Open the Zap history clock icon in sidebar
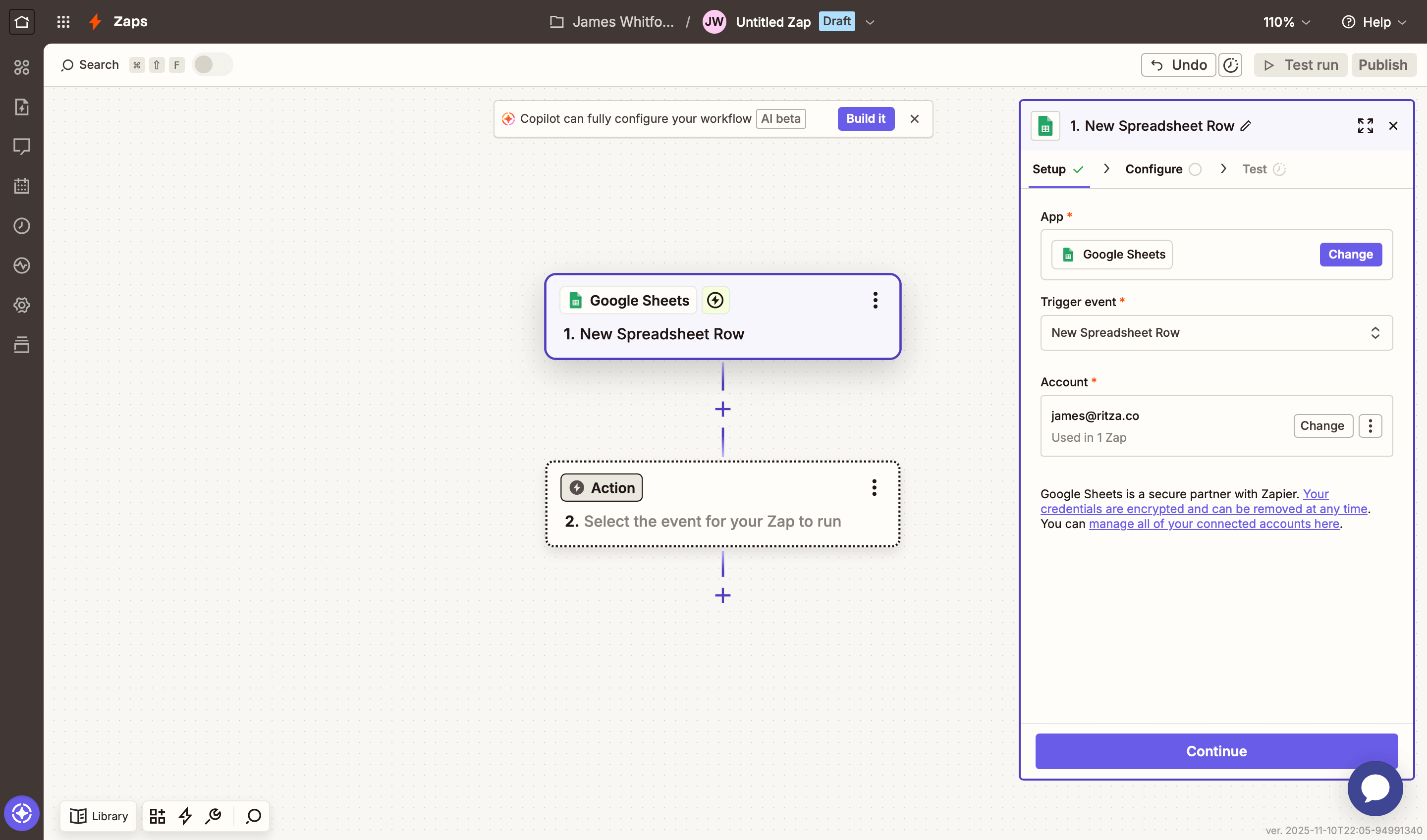 coord(21,226)
